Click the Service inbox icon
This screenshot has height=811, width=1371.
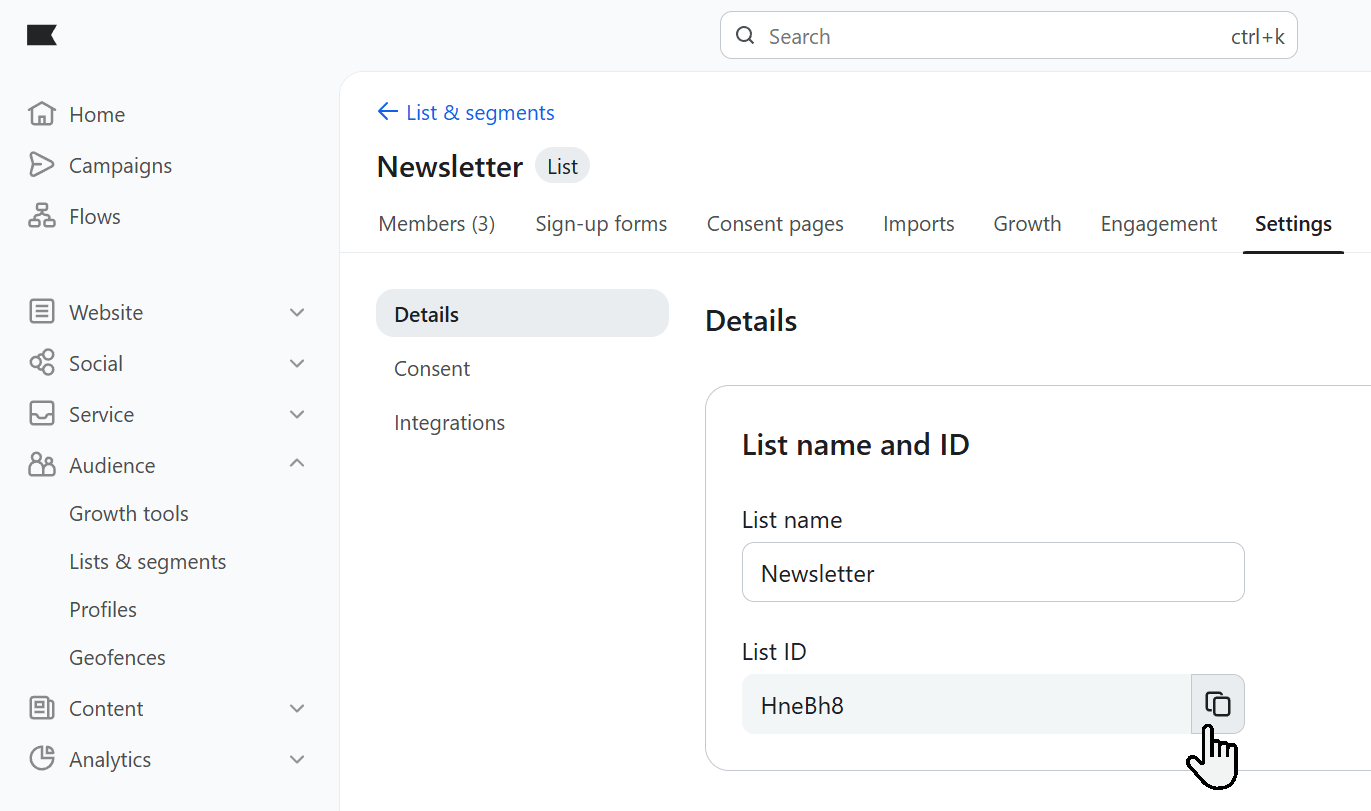pos(41,414)
